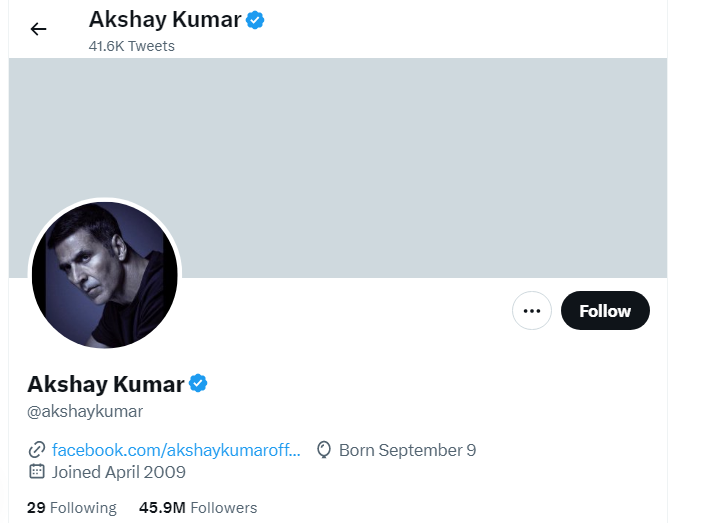
Task: Click the 41.6K Tweets count
Action: click(131, 46)
